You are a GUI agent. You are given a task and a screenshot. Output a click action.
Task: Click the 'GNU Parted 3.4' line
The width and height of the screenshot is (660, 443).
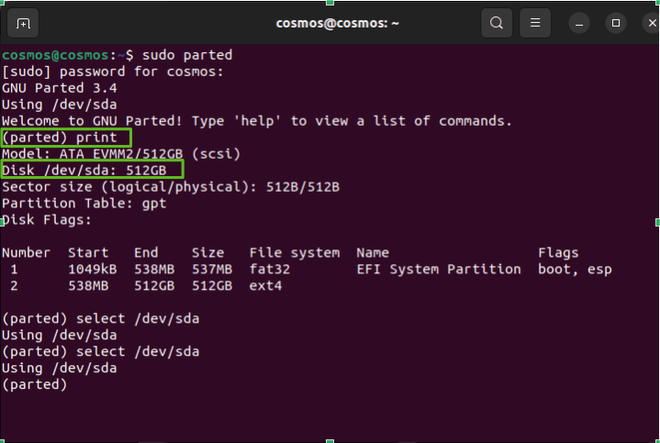(x=59, y=88)
